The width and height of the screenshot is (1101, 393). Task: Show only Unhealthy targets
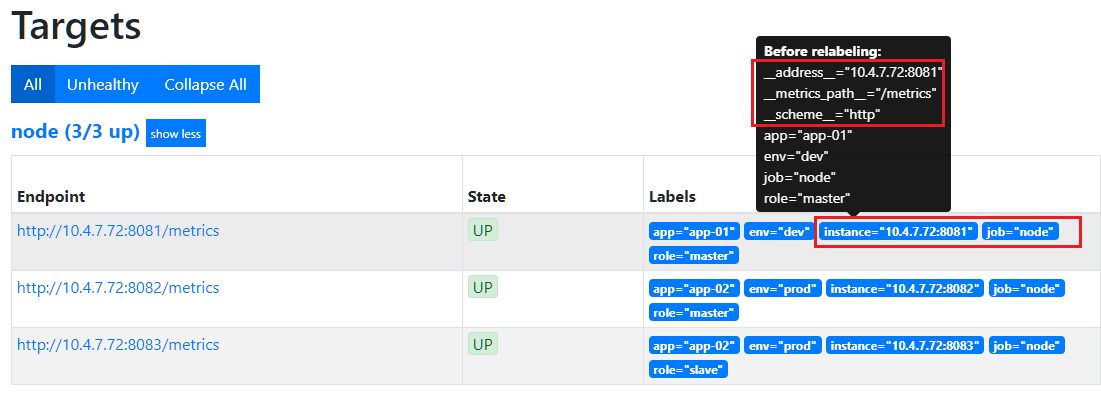coord(103,84)
